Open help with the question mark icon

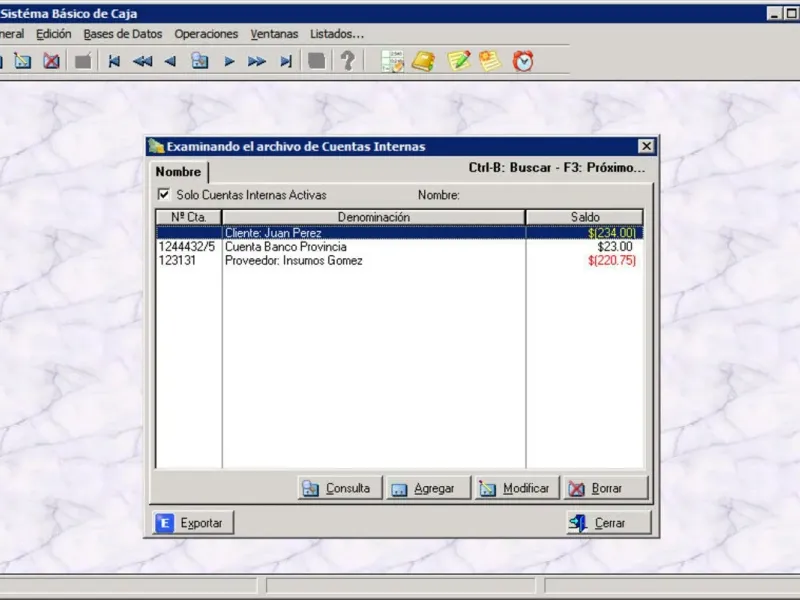pyautogui.click(x=347, y=61)
